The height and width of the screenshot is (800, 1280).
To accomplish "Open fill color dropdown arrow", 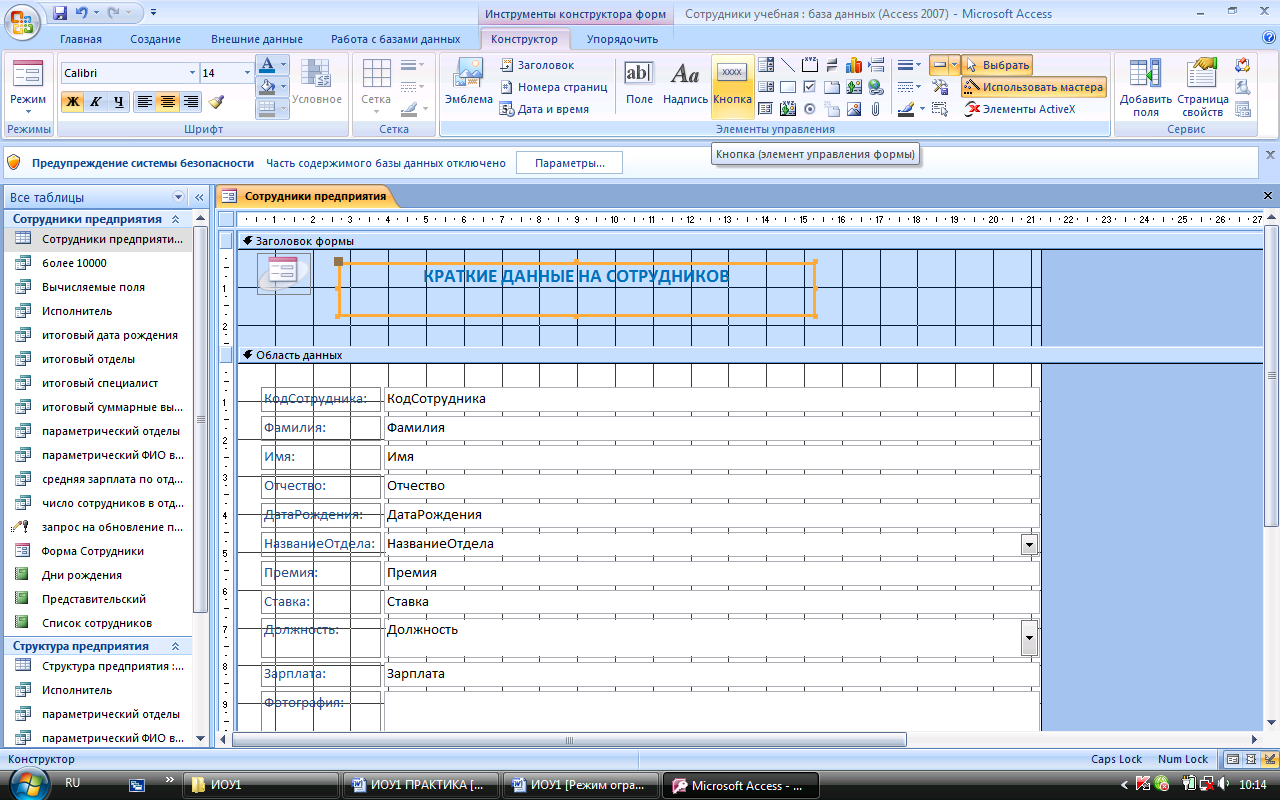I will 283,86.
